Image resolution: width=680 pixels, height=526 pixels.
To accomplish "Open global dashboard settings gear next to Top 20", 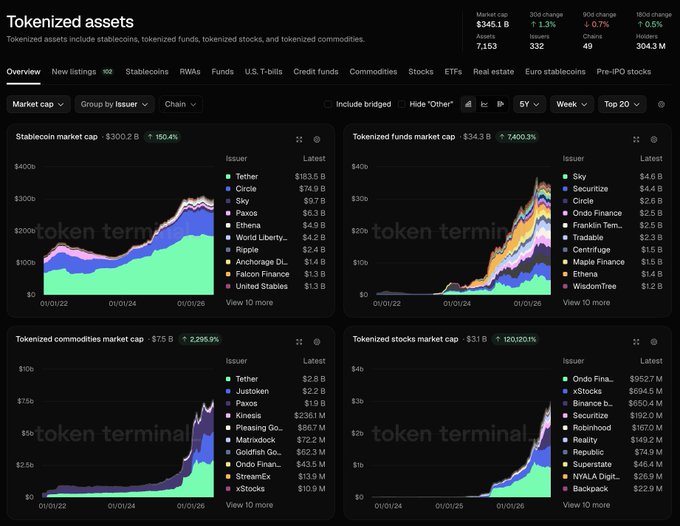I will (661, 104).
